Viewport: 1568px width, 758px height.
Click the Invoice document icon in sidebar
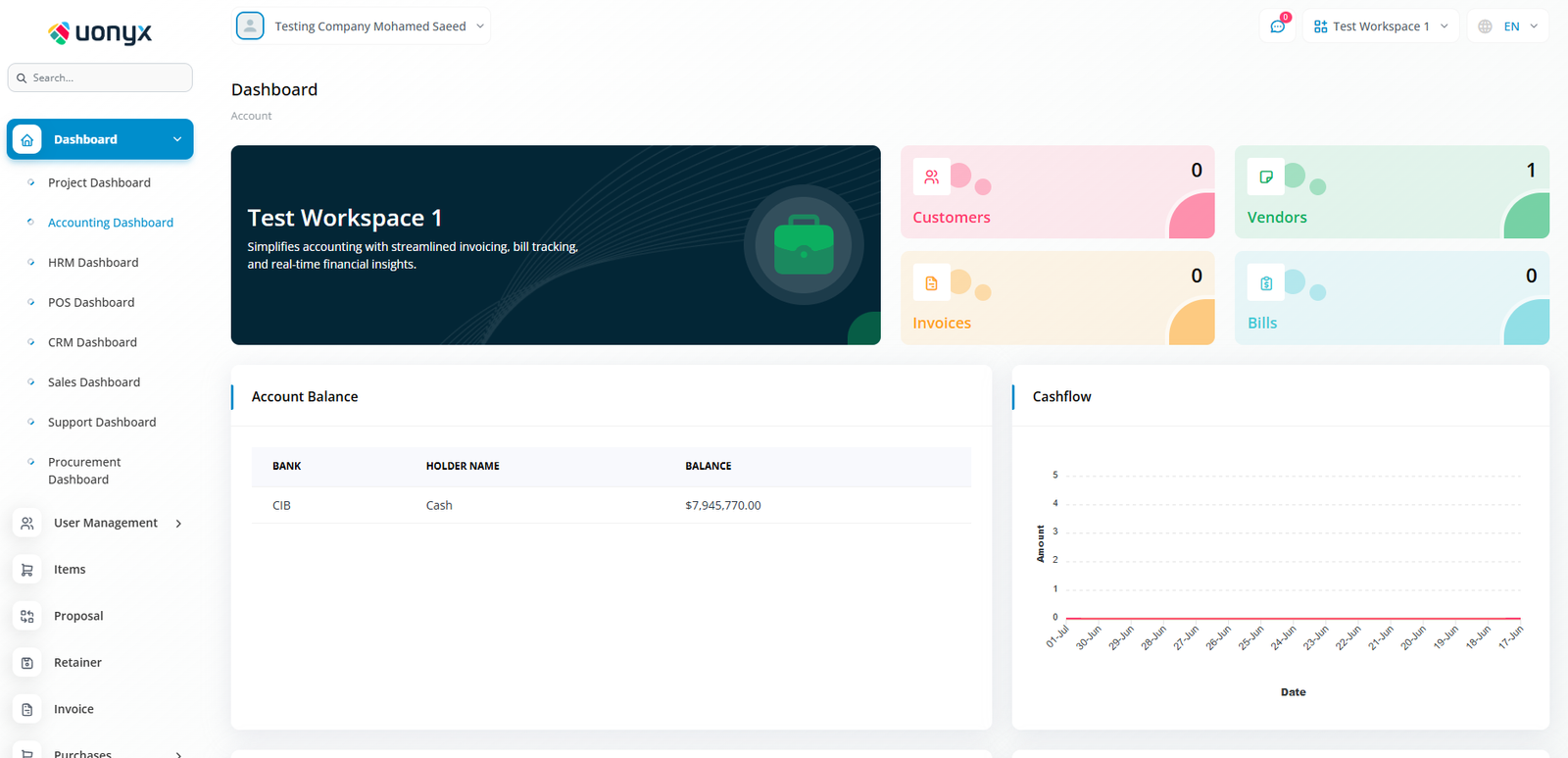coord(27,709)
